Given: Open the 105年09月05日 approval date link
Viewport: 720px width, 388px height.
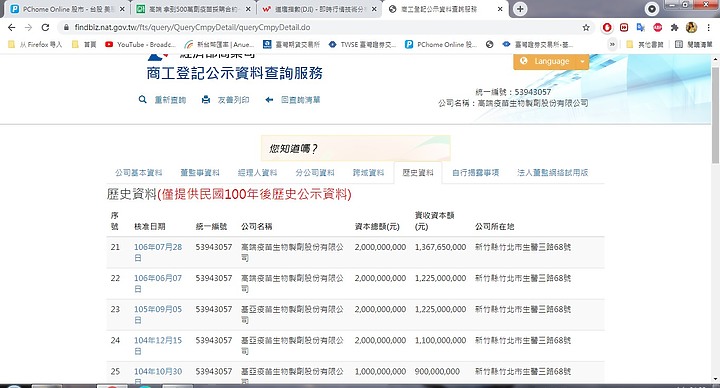Looking at the screenshot, I should [158, 315].
